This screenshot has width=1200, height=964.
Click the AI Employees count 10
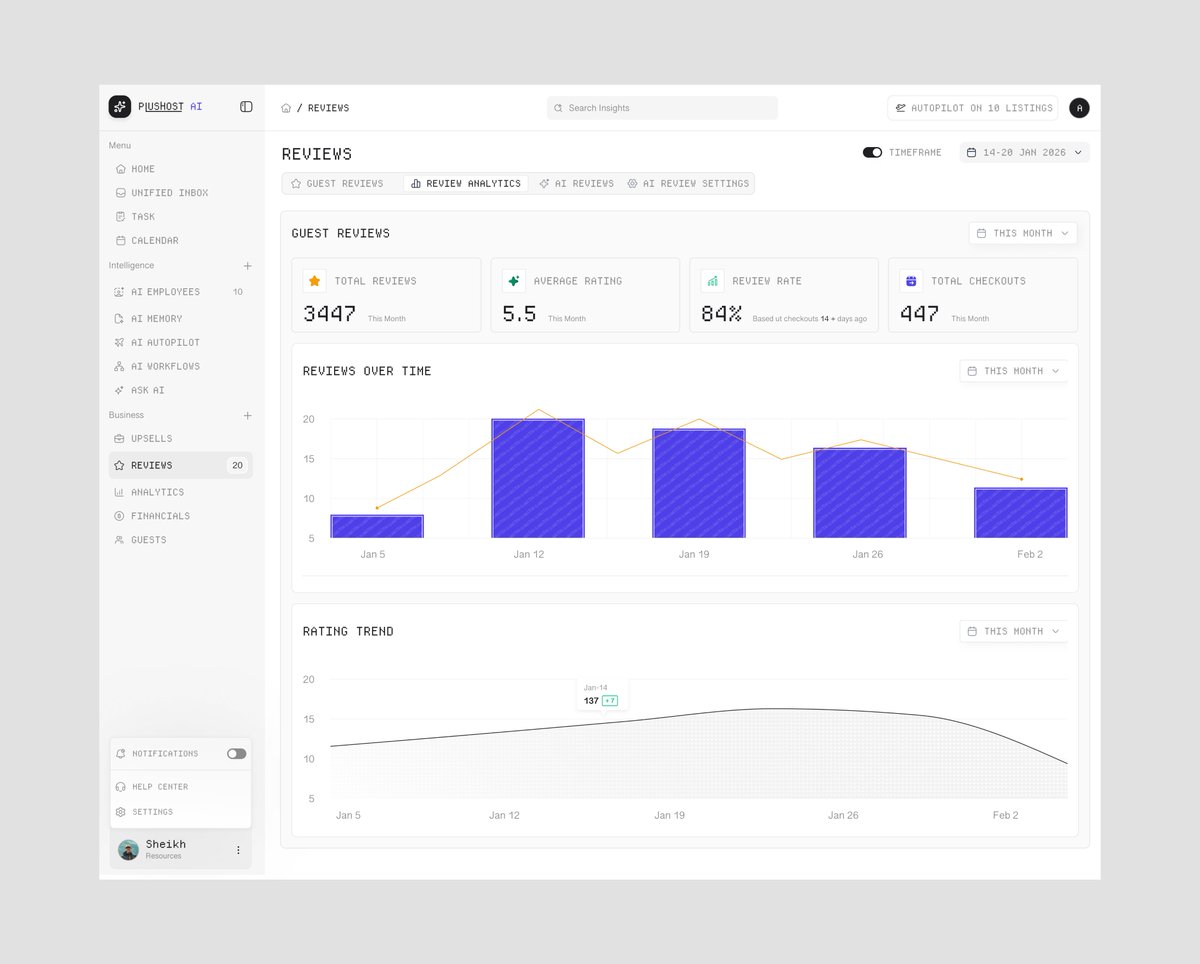click(x=238, y=292)
